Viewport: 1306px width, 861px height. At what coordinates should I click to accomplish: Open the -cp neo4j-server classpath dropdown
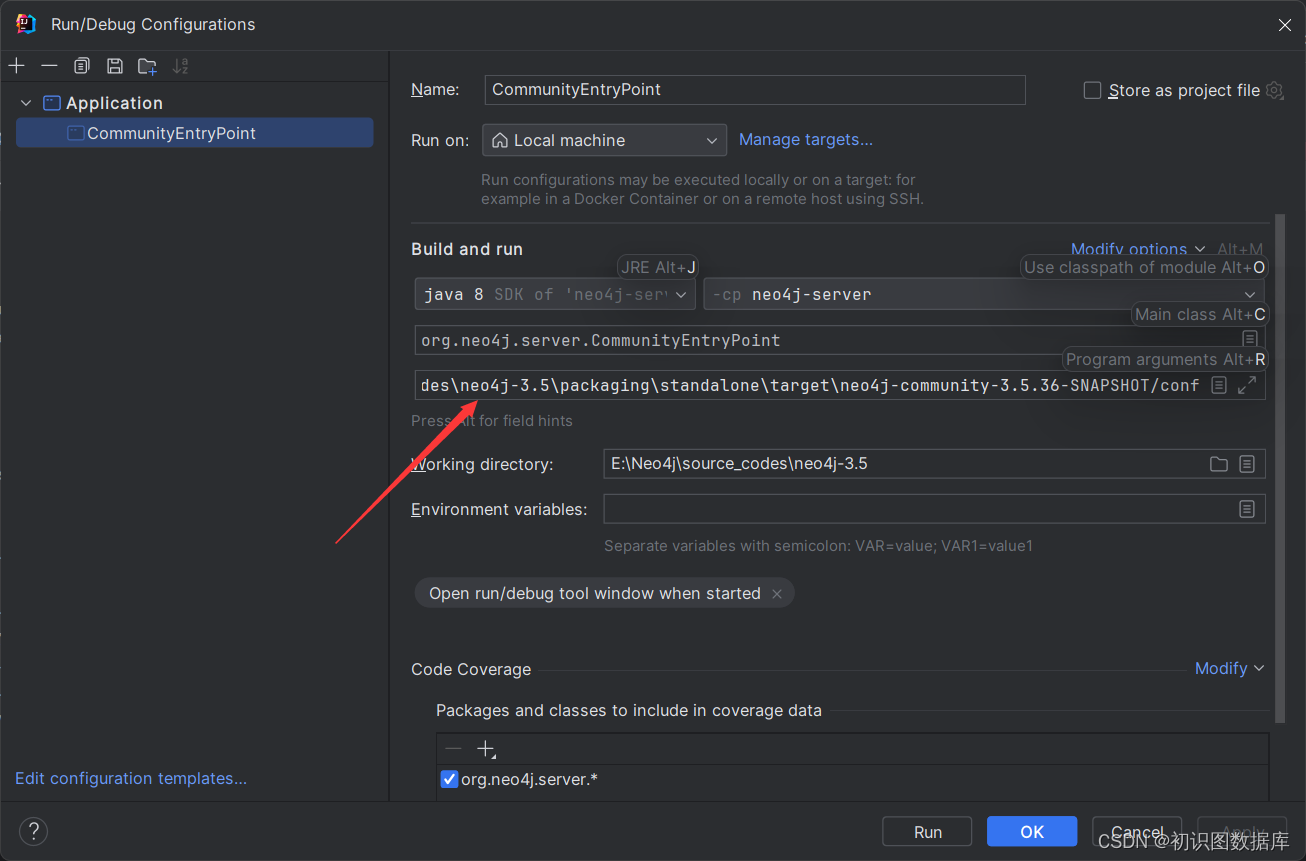click(x=984, y=294)
